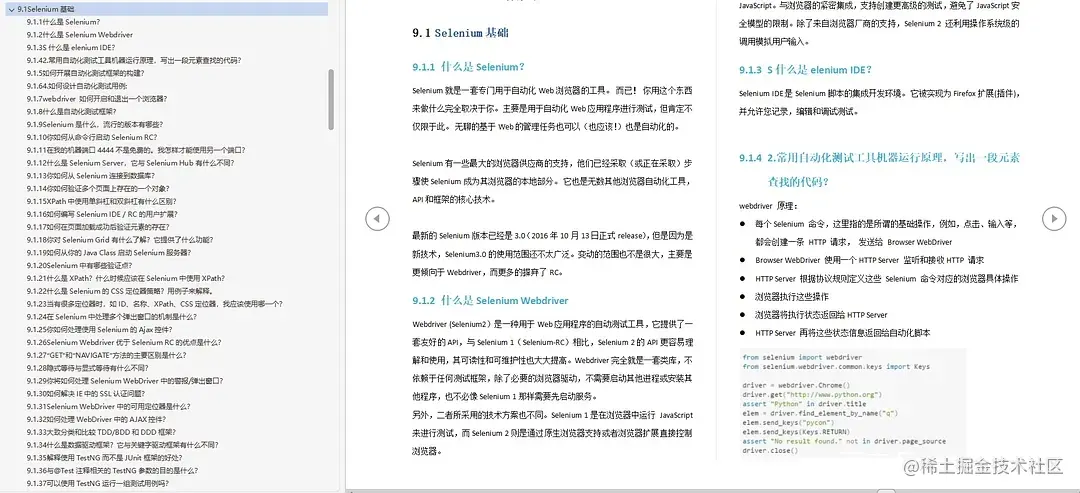1080x493 pixels.
Task: Click the page heading 9.1 Selenium 基础
Action: click(461, 33)
